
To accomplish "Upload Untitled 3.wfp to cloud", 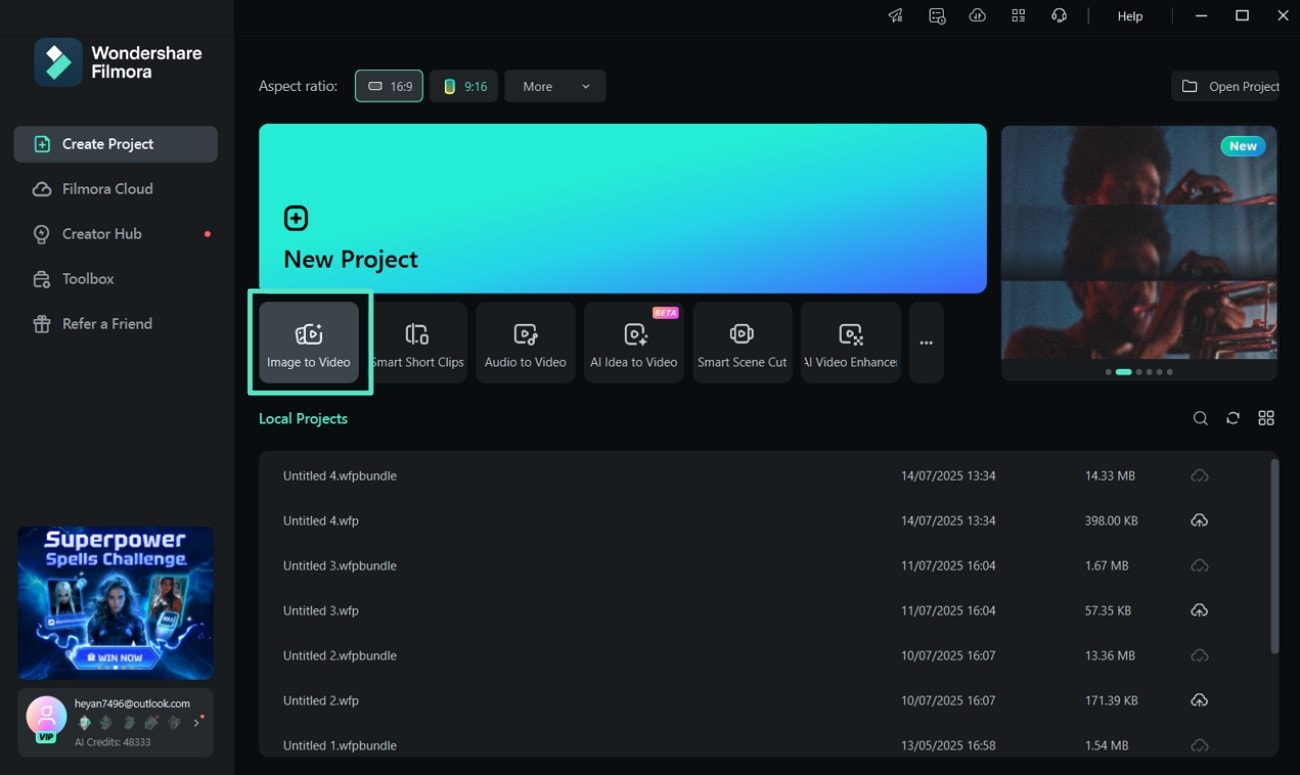I will 1199,611.
